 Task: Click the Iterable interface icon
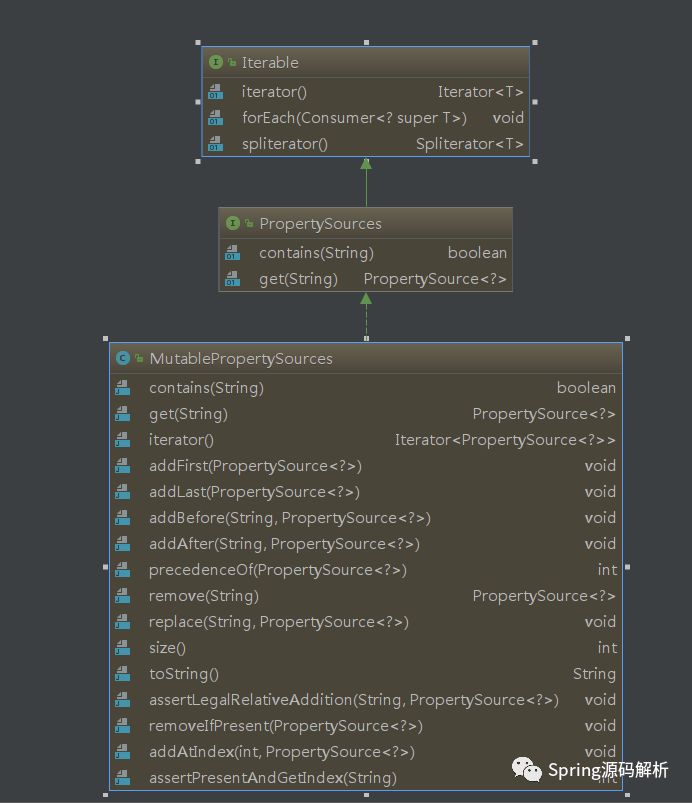(216, 62)
